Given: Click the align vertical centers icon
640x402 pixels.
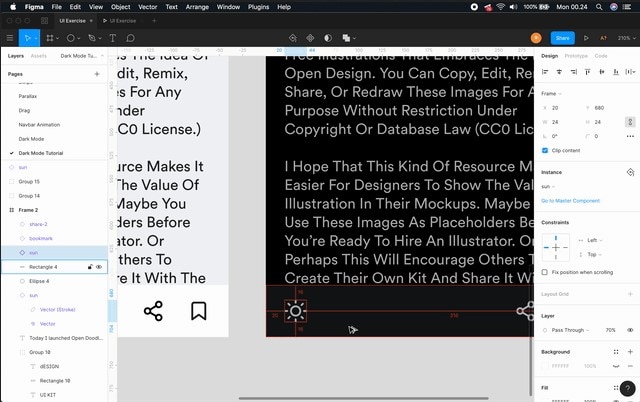Looking at the screenshot, I should 602,72.
